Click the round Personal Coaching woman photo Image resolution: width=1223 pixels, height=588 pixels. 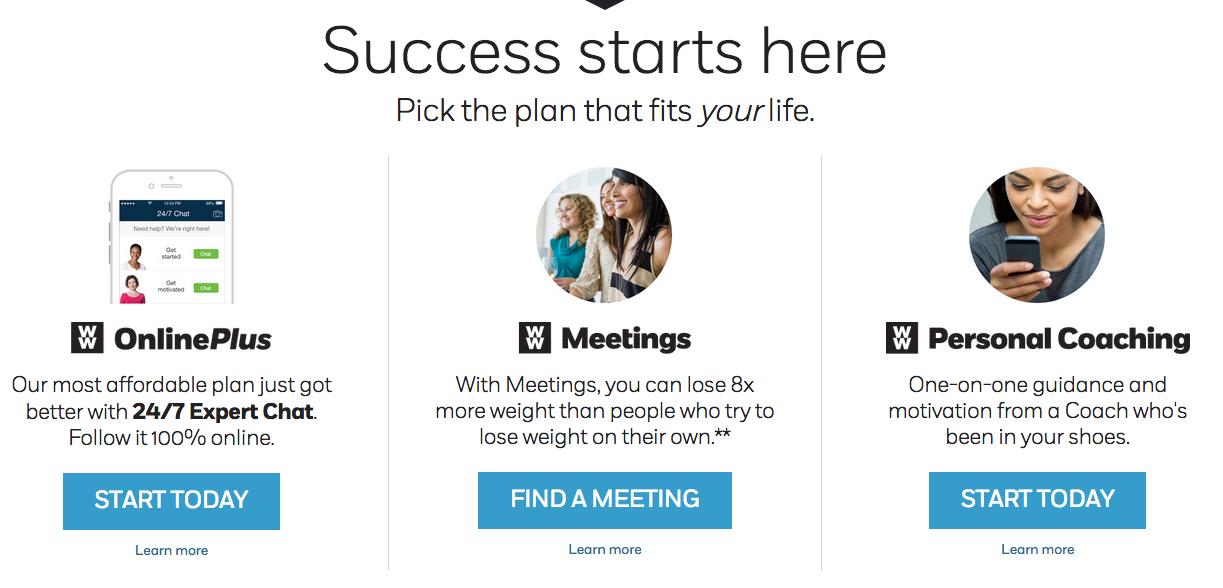coord(1037,235)
